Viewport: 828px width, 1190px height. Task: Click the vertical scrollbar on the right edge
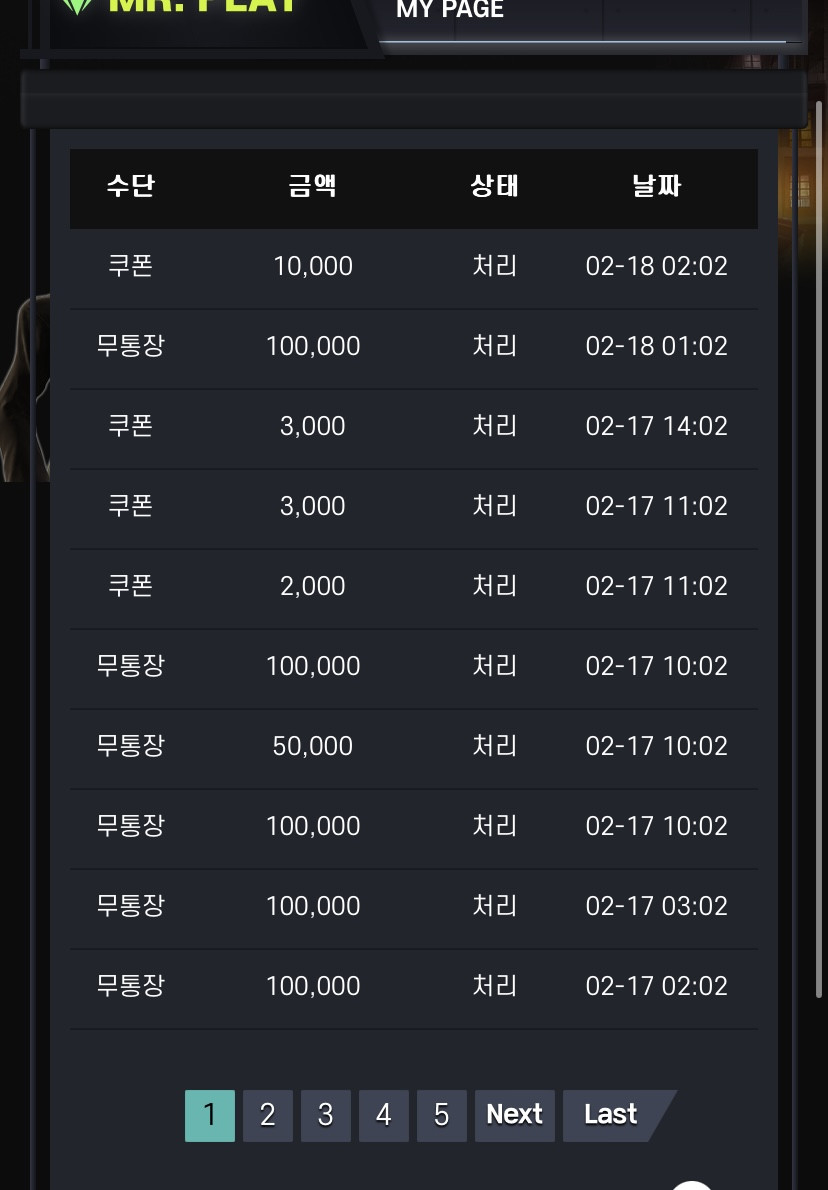click(x=819, y=548)
